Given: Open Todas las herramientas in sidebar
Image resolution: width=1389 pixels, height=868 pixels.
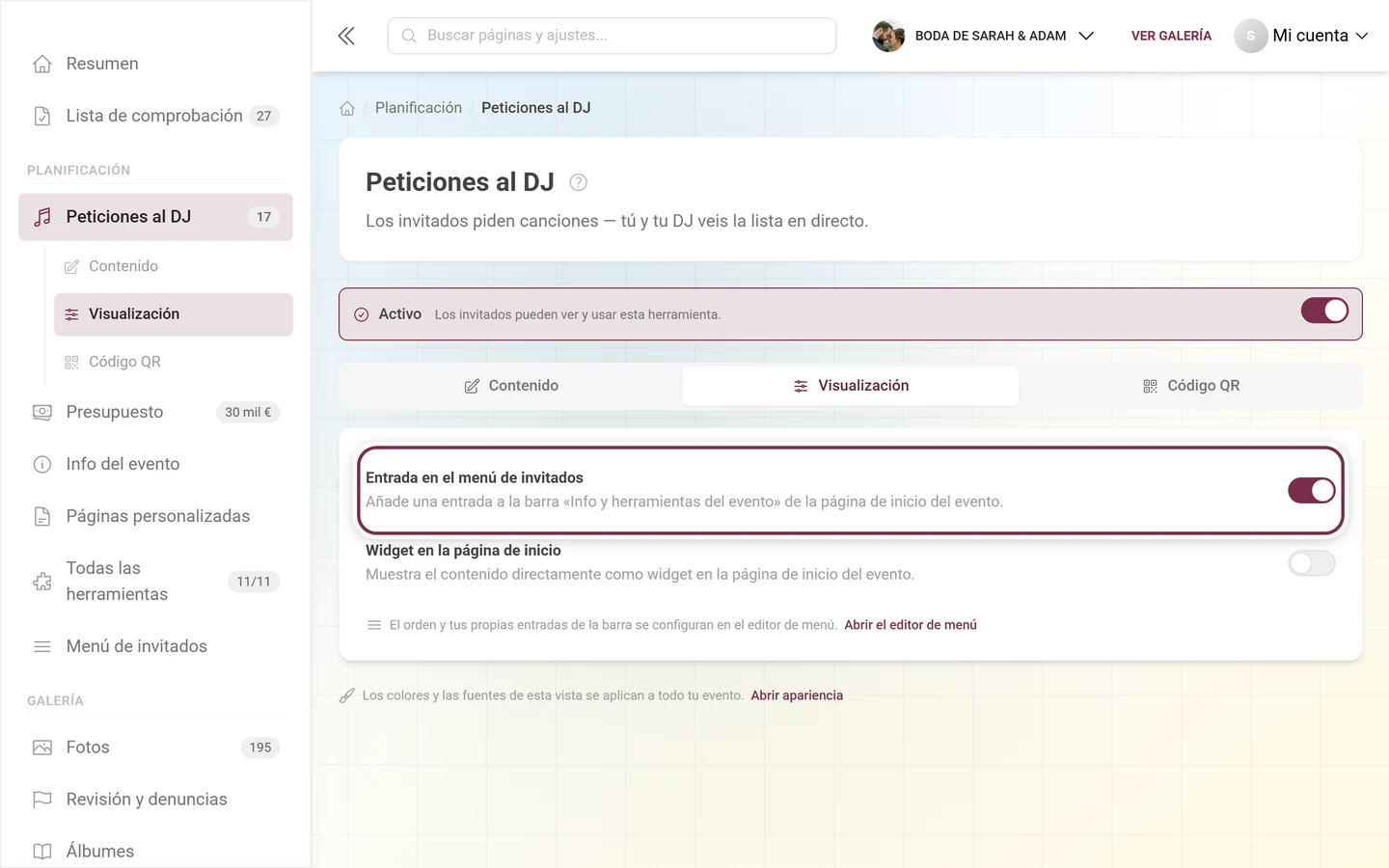Looking at the screenshot, I should point(155,582).
